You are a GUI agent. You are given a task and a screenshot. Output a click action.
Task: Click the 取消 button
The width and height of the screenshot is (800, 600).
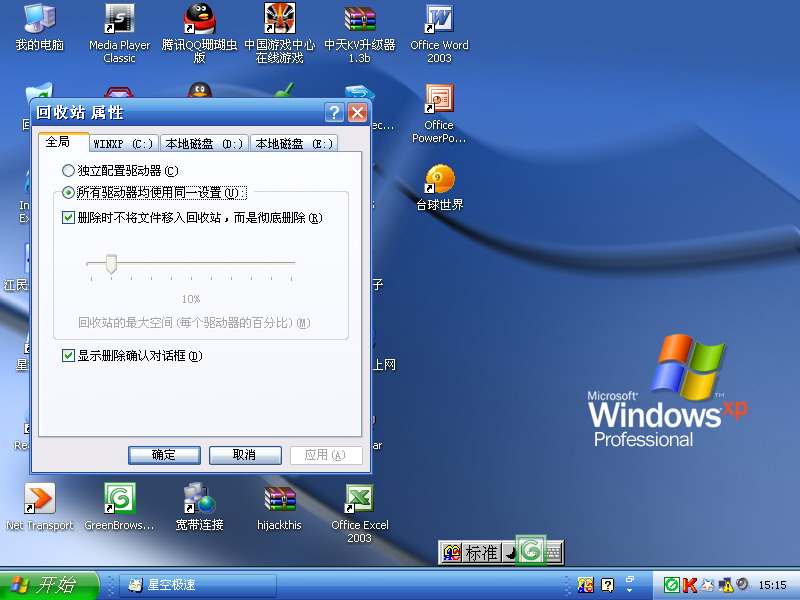(x=244, y=455)
